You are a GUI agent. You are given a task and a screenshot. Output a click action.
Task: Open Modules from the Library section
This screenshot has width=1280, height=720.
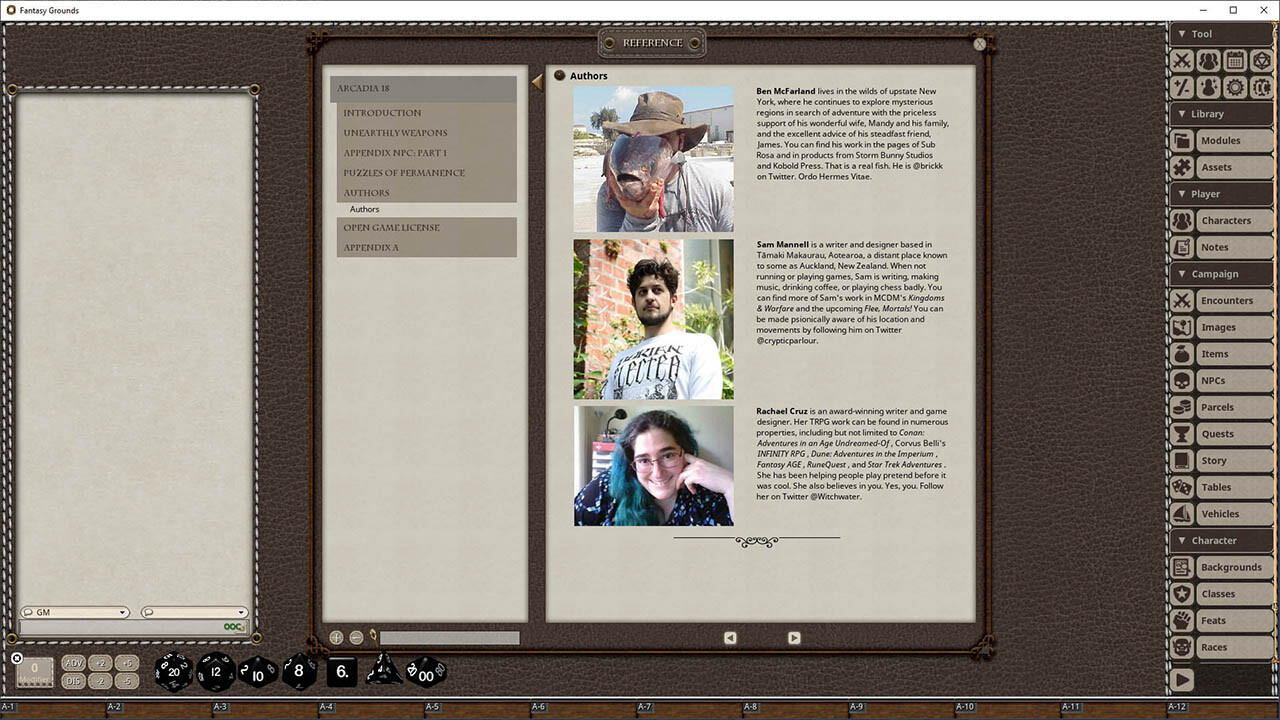1219,140
